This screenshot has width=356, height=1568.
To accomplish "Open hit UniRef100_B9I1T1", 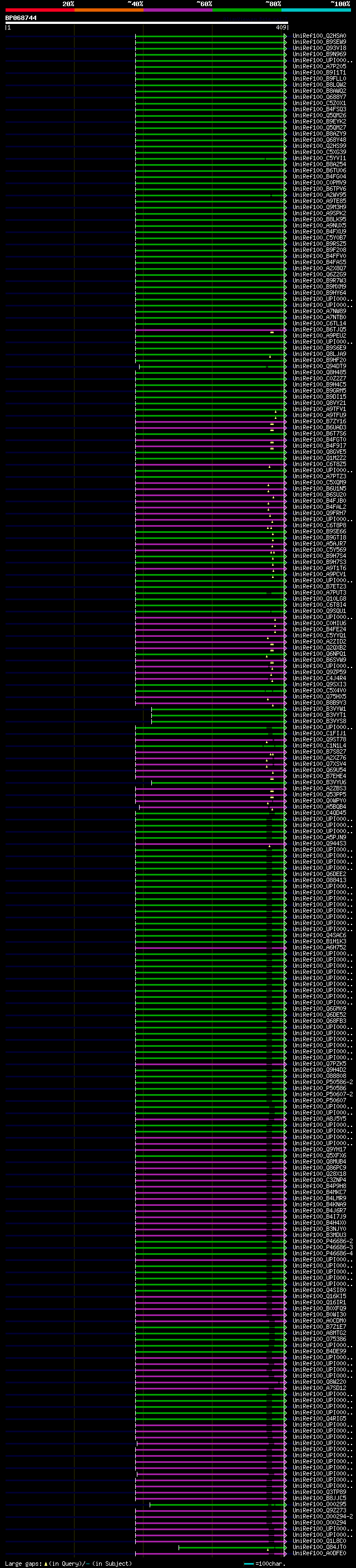I will click(319, 72).
